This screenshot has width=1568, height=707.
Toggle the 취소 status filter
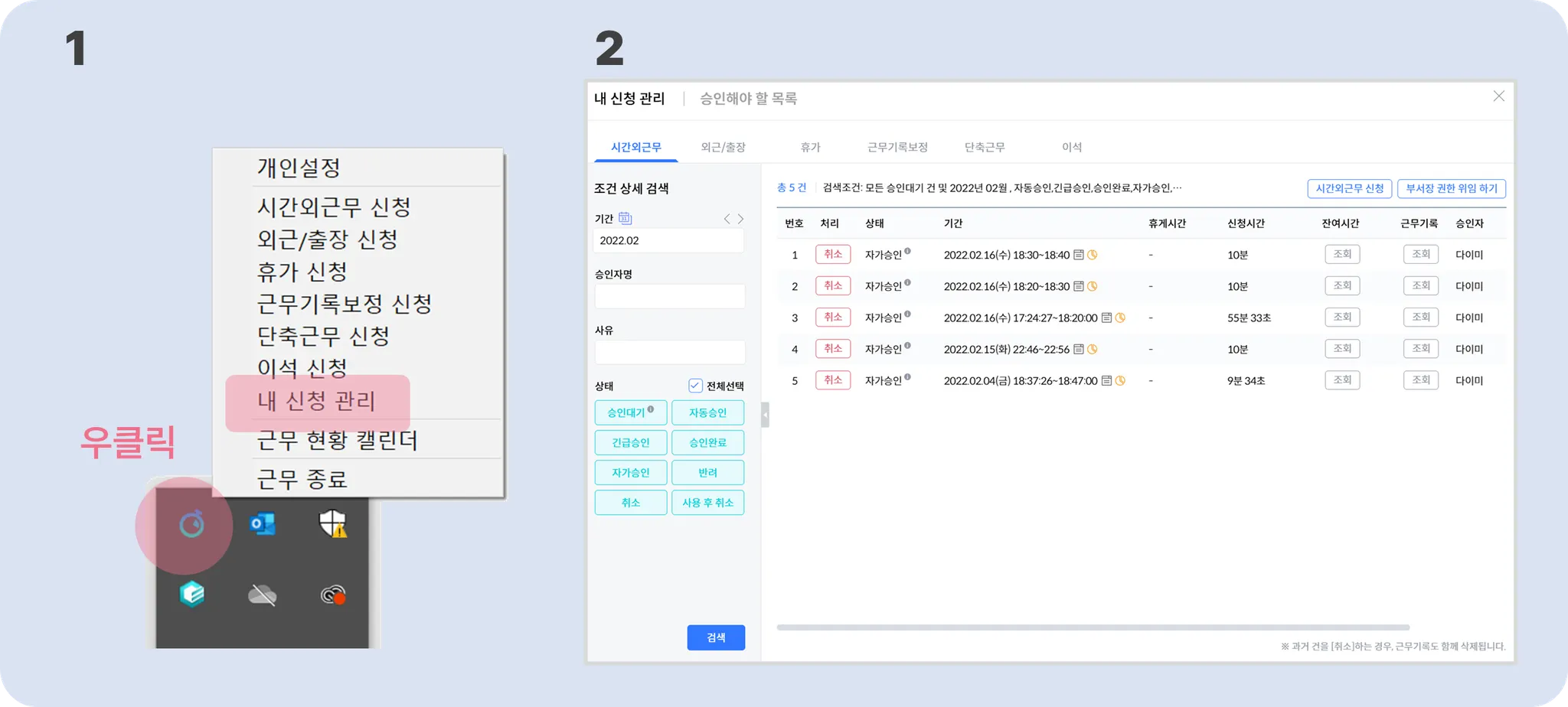[x=631, y=502]
